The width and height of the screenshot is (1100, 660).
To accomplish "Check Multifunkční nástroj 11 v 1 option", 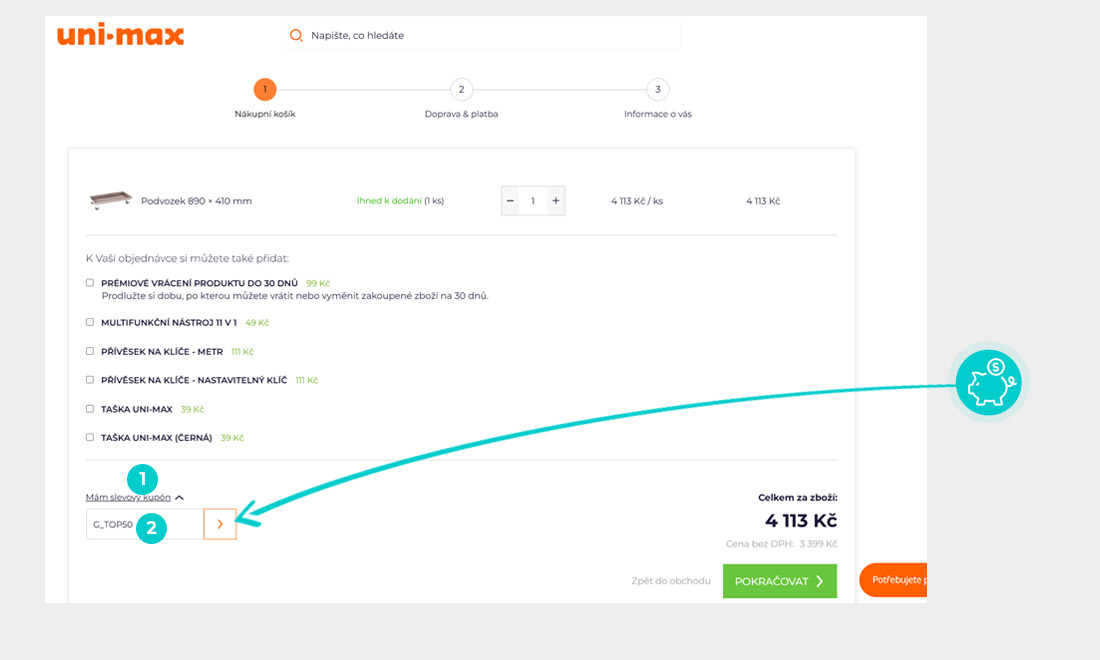I will click(90, 322).
